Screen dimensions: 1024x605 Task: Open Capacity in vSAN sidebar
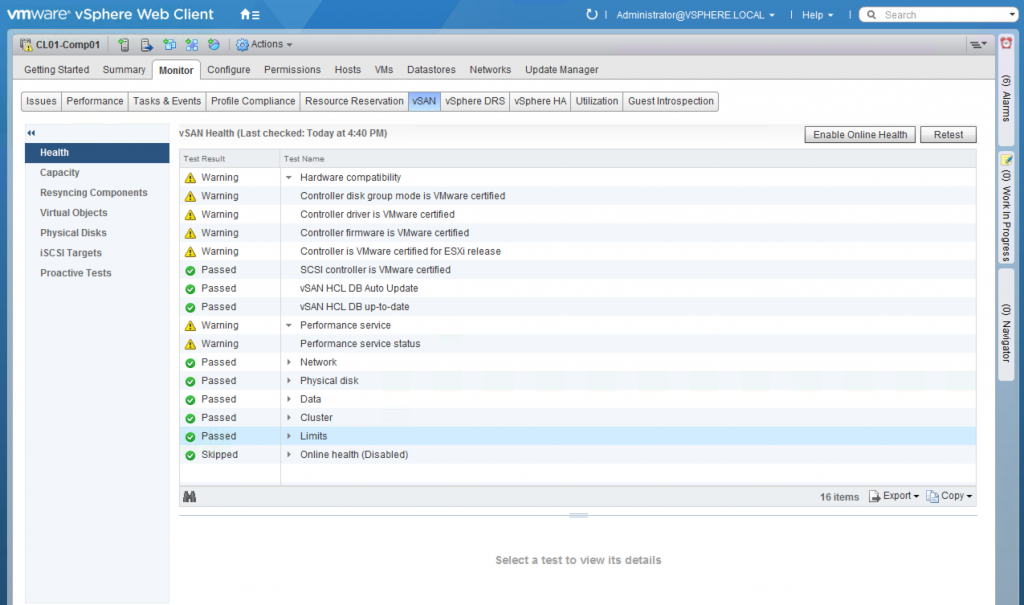pos(59,172)
